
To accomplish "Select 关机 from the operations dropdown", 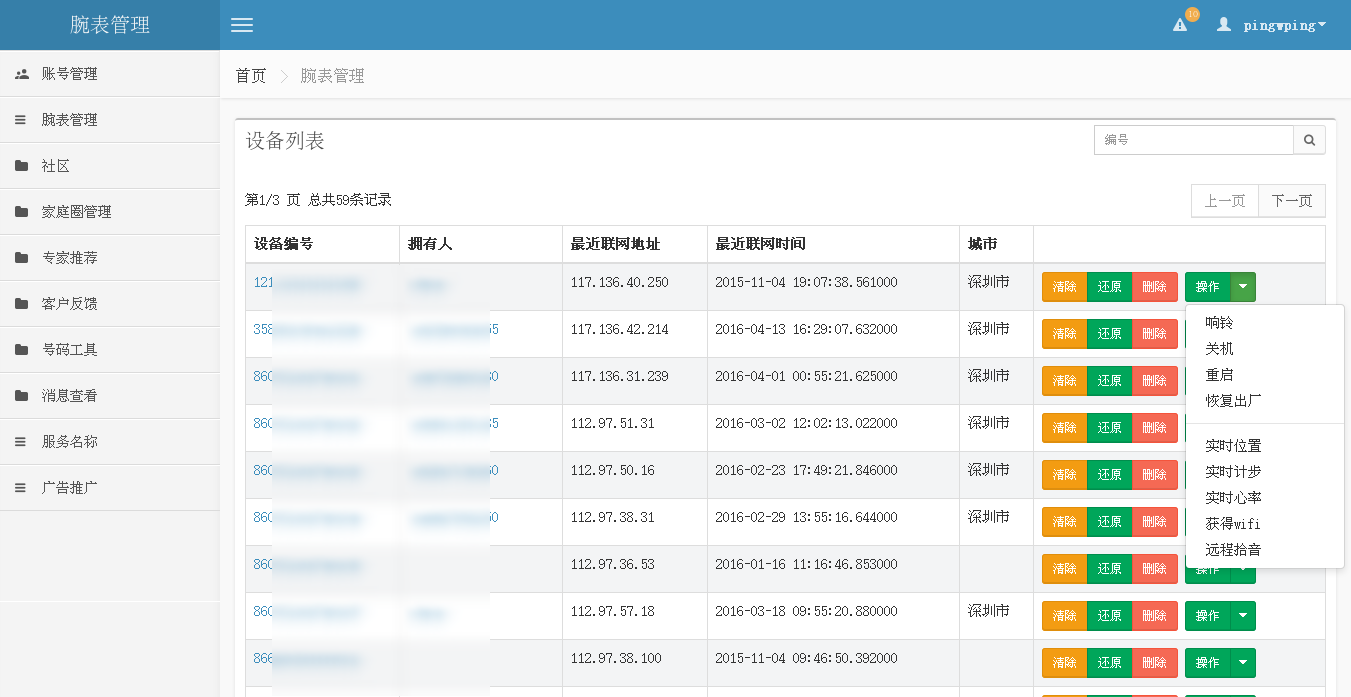I will click(1265, 349).
